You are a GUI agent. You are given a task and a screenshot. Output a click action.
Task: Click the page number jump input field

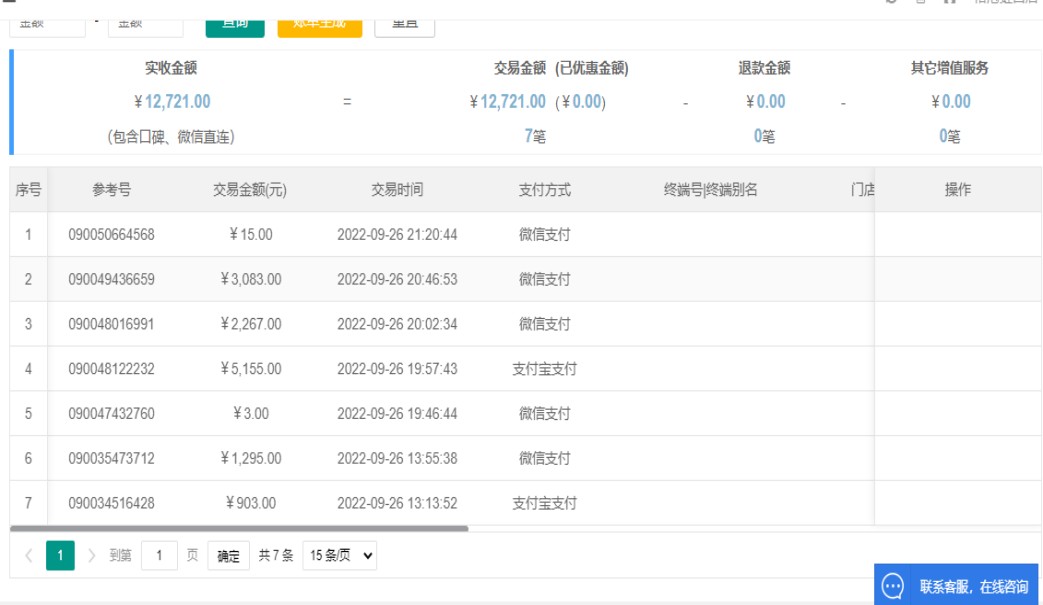(x=159, y=556)
